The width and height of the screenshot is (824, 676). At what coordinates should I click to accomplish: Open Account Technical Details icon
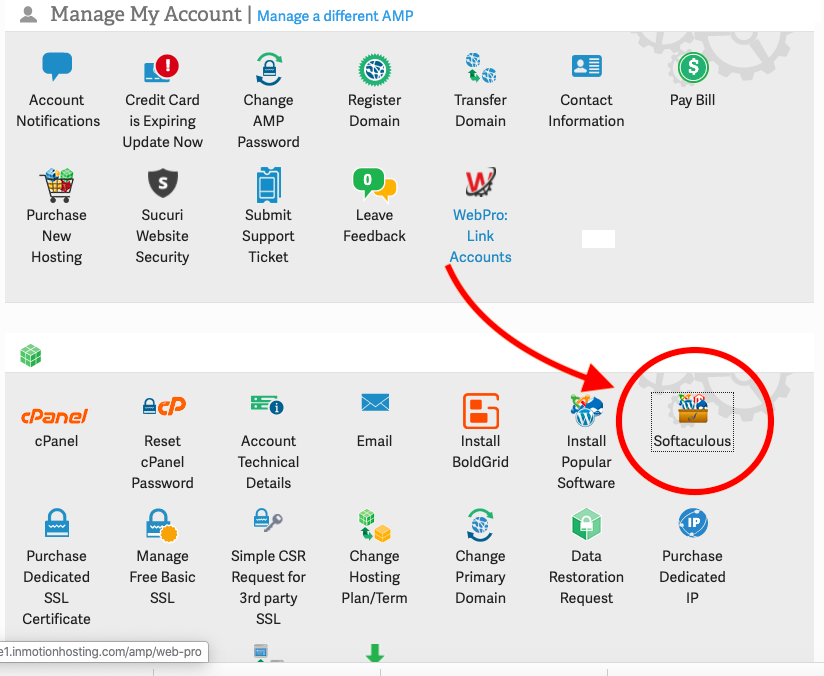tap(267, 405)
